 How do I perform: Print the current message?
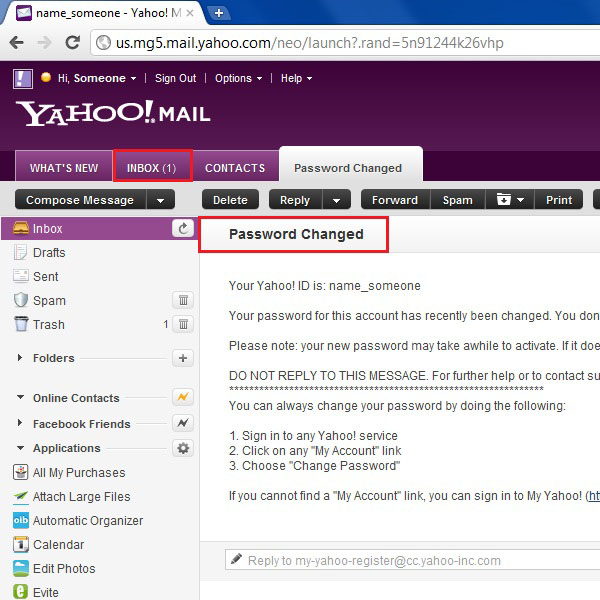(x=559, y=200)
